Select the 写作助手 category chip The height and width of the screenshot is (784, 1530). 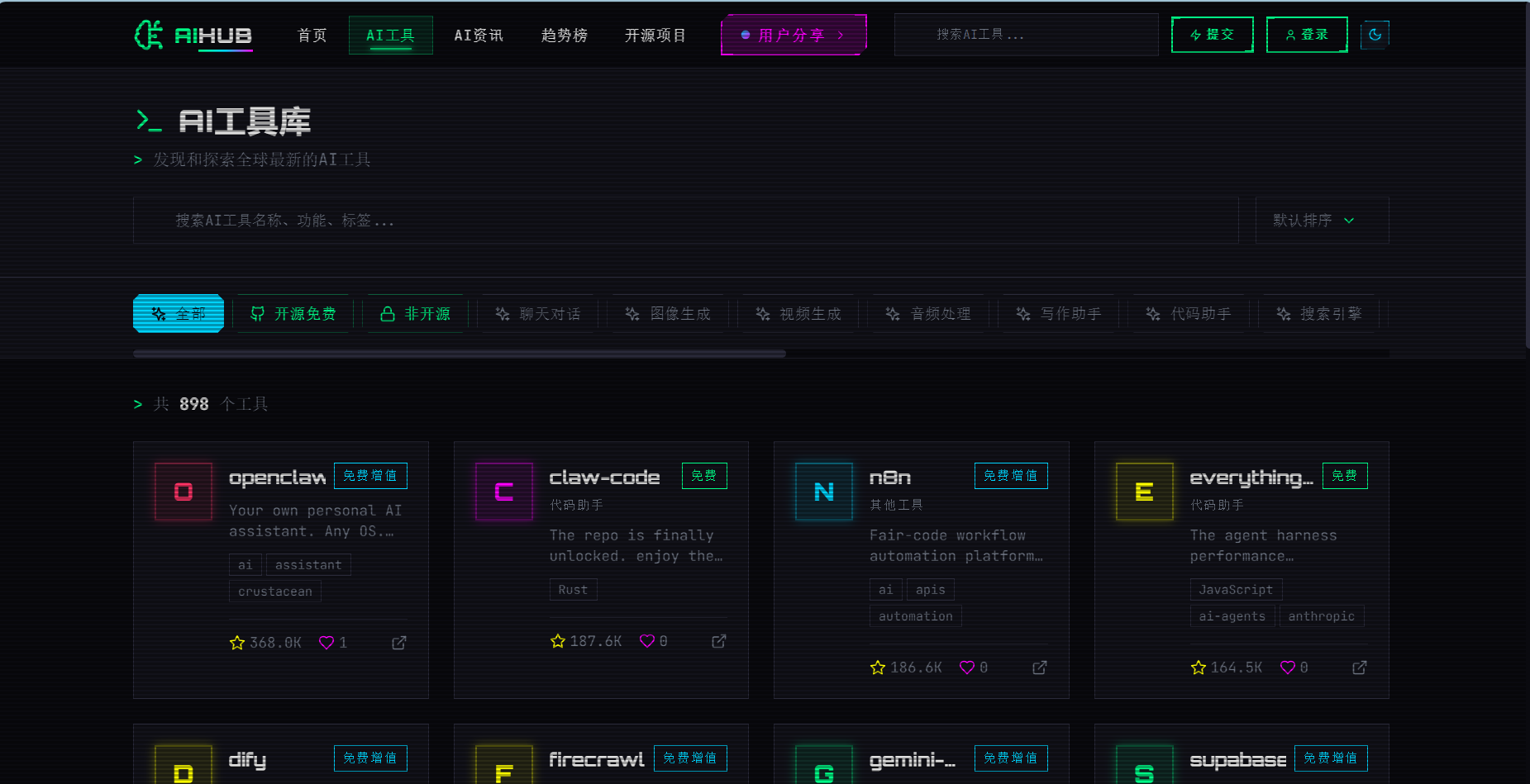pyautogui.click(x=1059, y=314)
